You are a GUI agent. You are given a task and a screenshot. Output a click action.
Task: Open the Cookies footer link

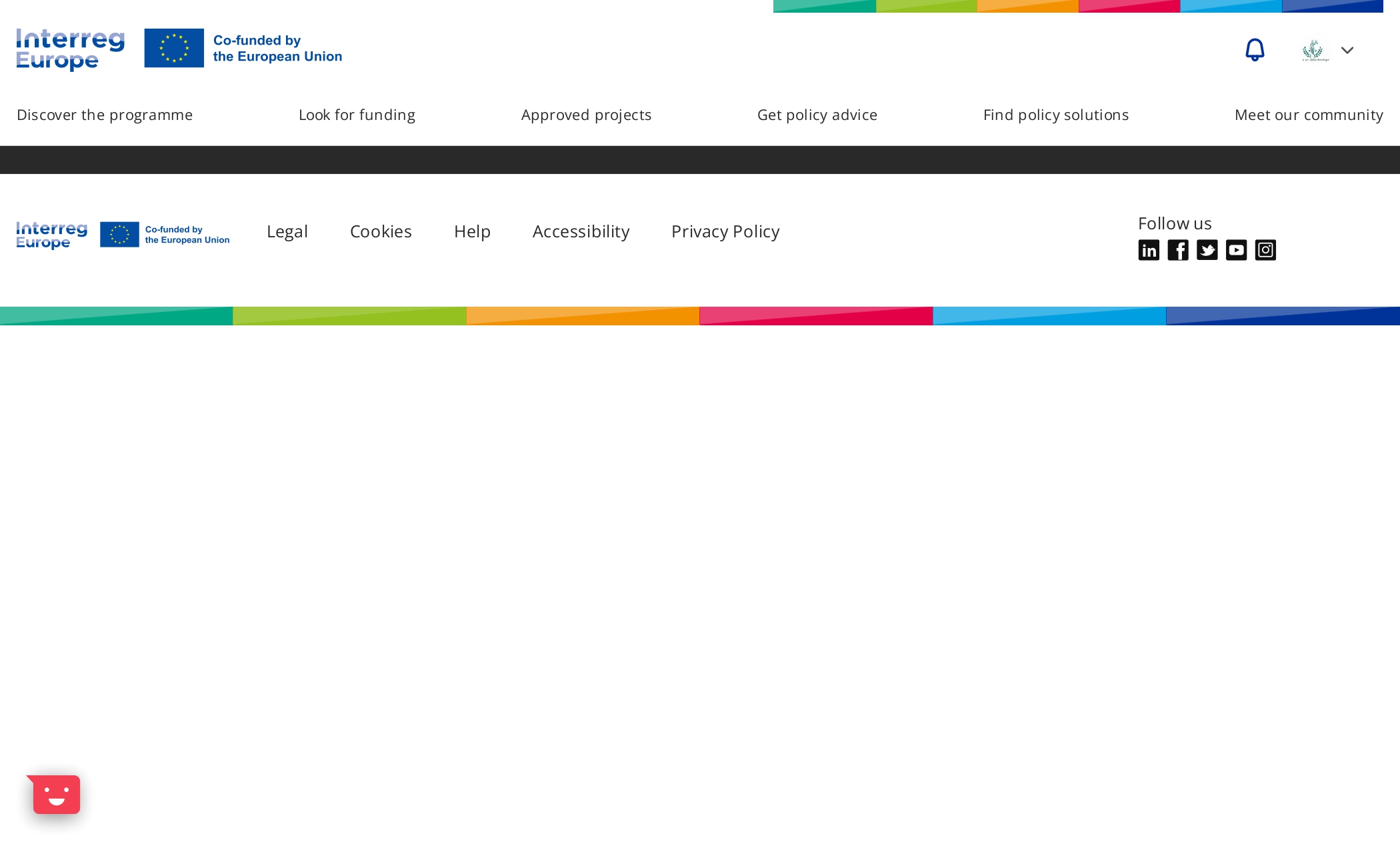point(381,231)
